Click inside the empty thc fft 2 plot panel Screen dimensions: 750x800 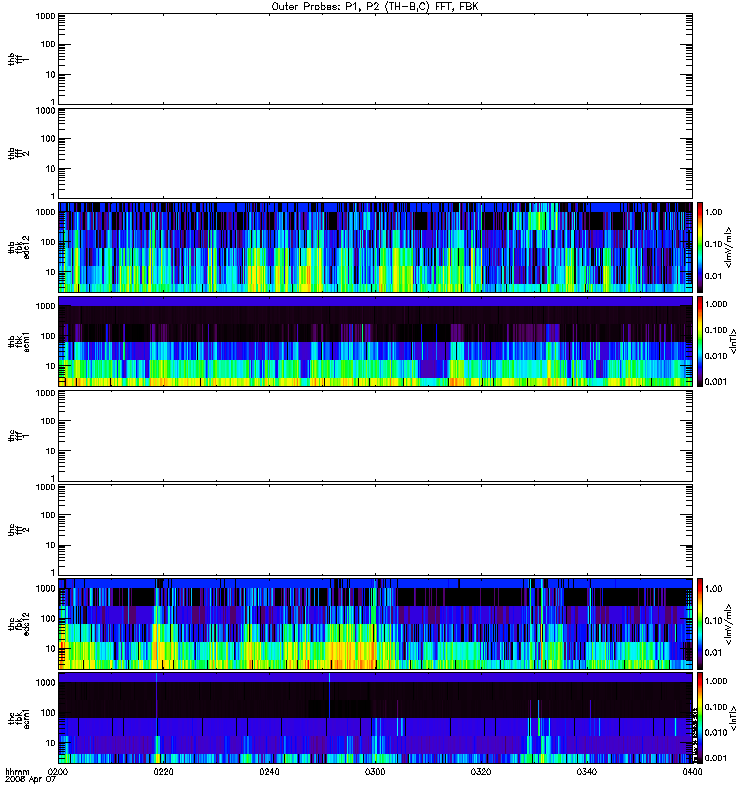pos(375,530)
